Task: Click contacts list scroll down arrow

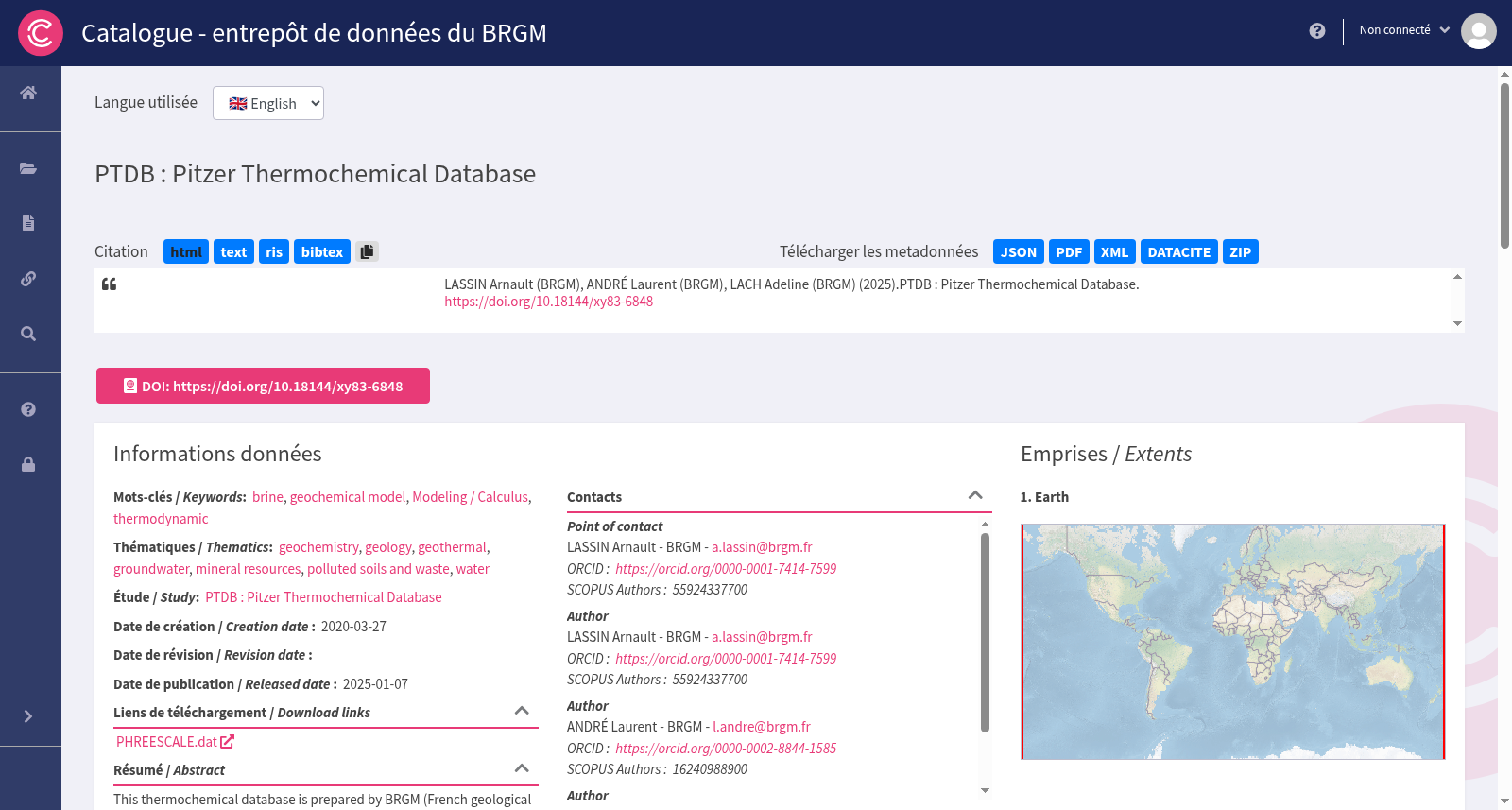Action: click(985, 791)
